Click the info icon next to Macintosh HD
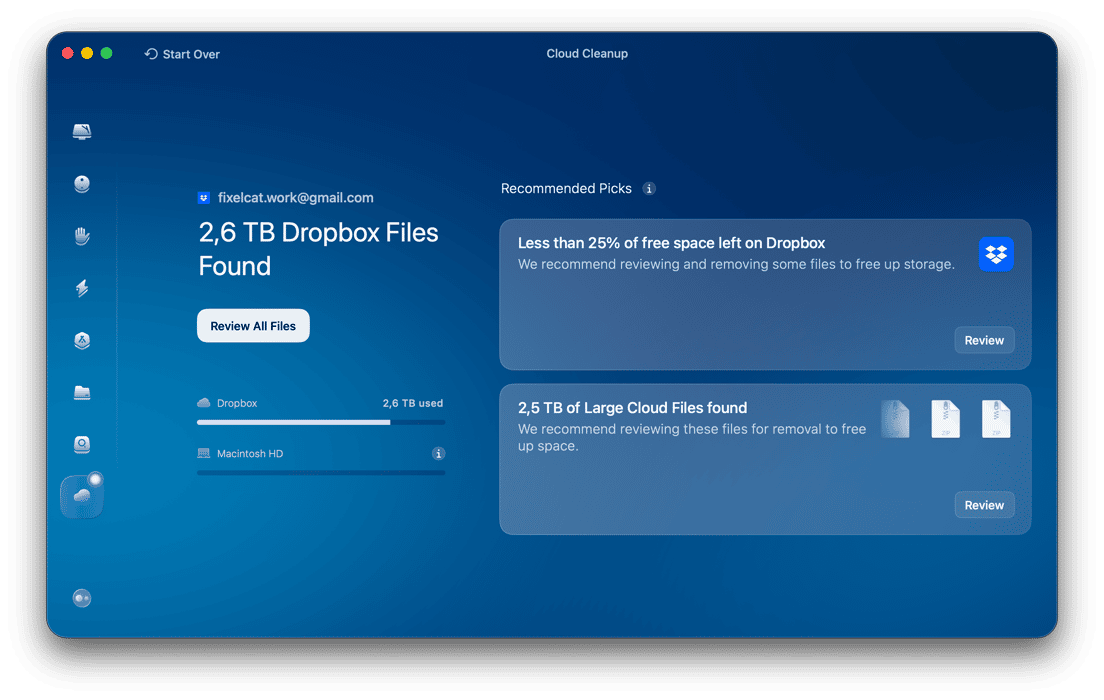 pos(437,453)
